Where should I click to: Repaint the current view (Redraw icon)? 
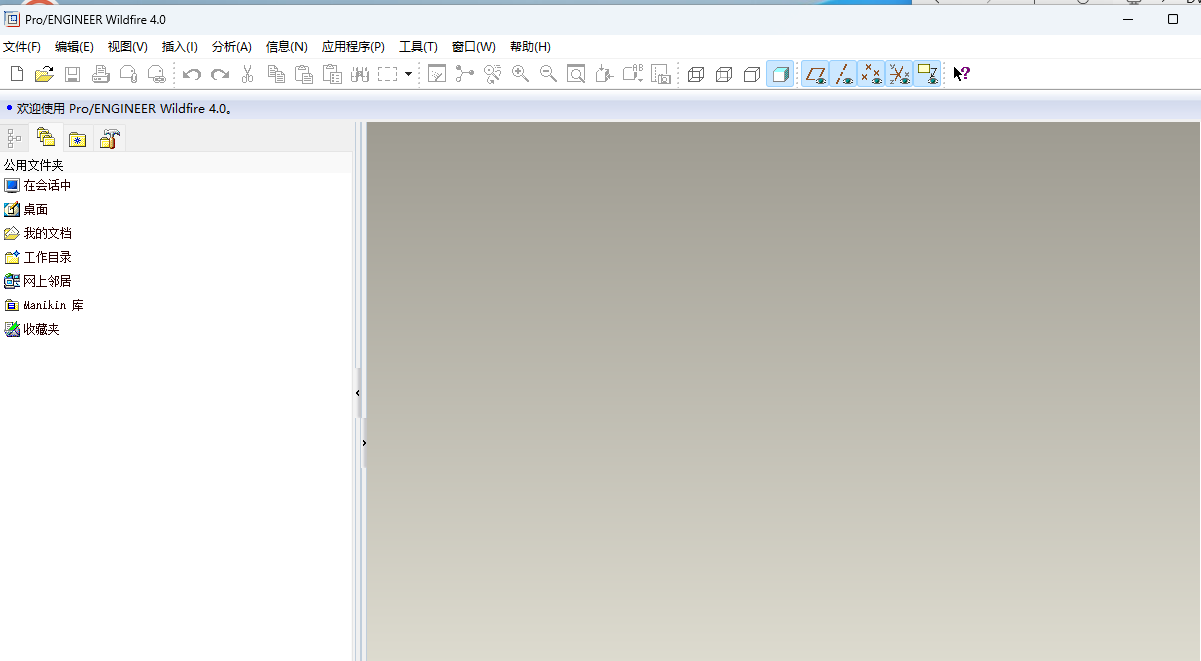pos(437,74)
